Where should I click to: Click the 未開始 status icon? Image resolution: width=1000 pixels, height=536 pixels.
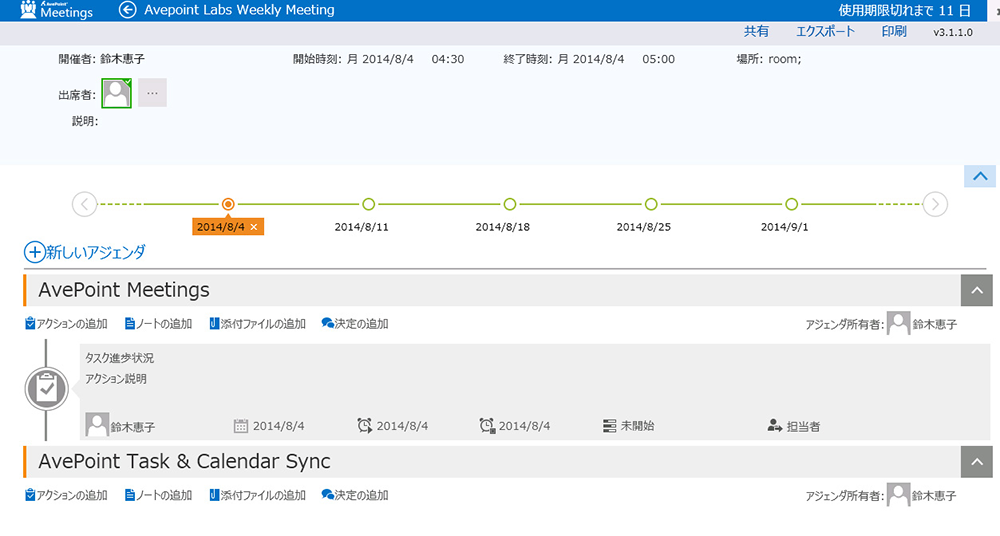coord(610,426)
